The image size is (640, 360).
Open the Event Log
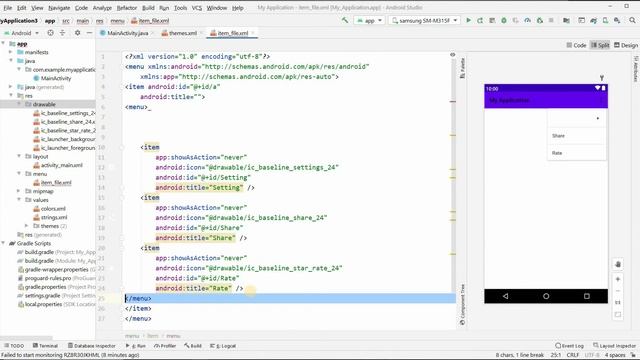(x=569, y=346)
